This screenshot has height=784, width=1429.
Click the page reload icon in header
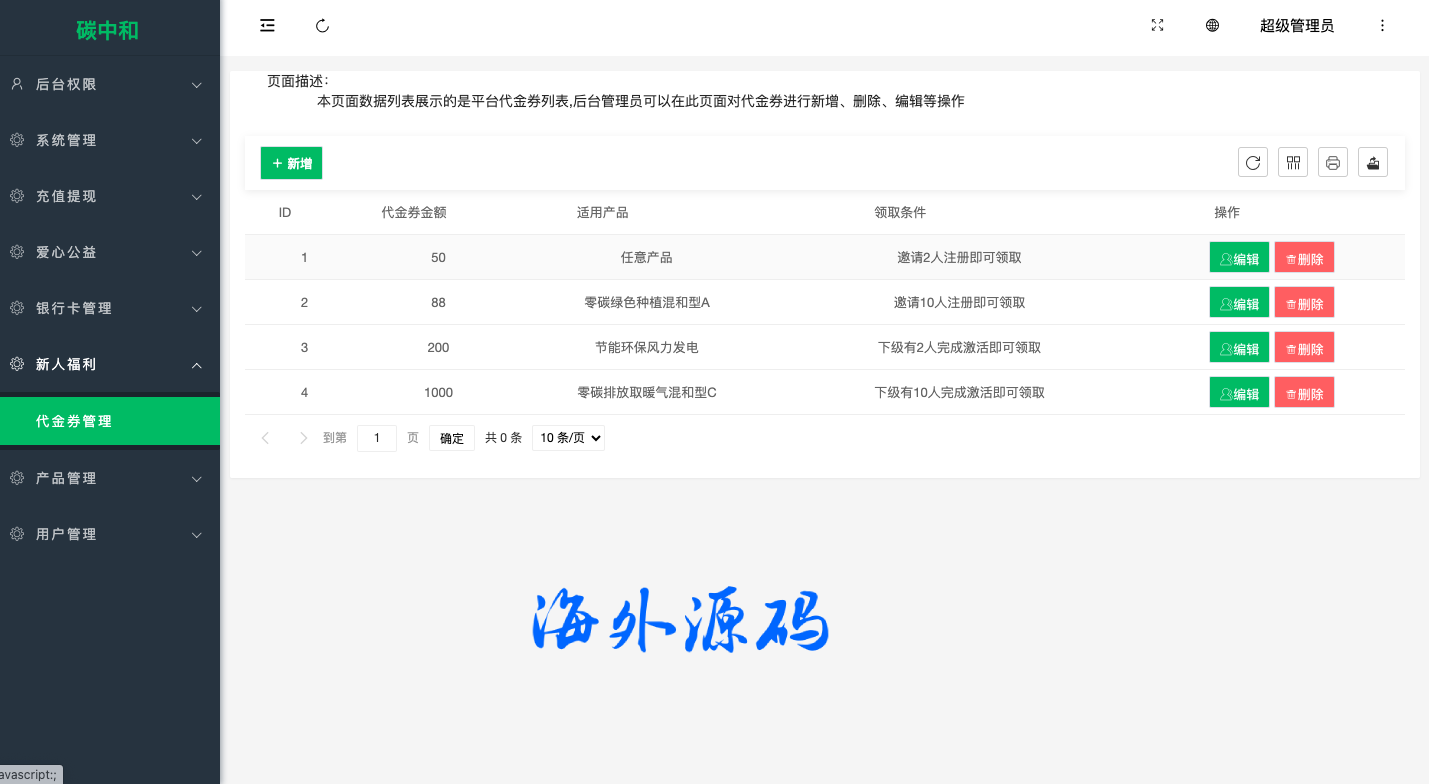click(322, 26)
